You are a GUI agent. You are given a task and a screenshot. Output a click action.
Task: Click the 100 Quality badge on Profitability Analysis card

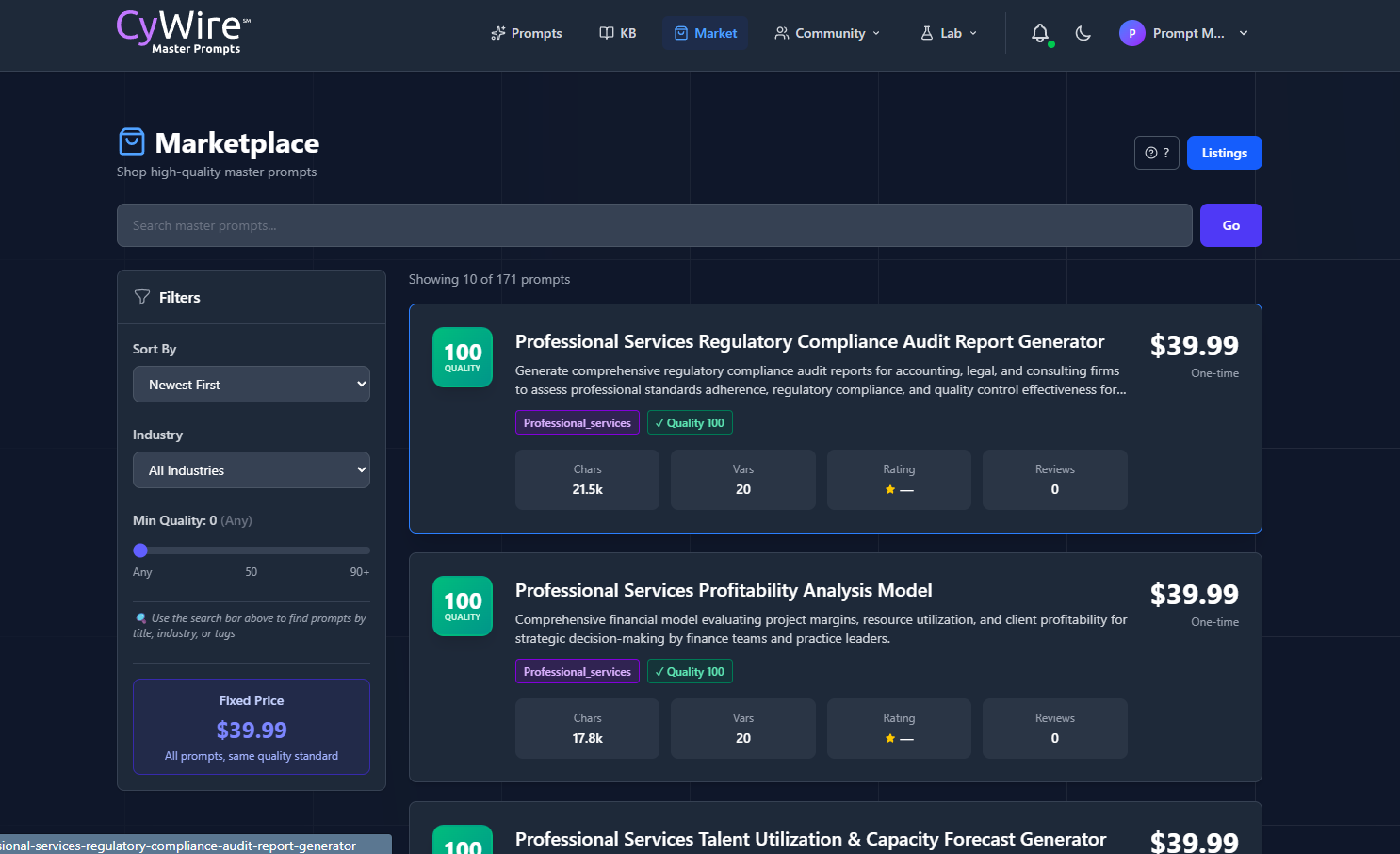(463, 606)
